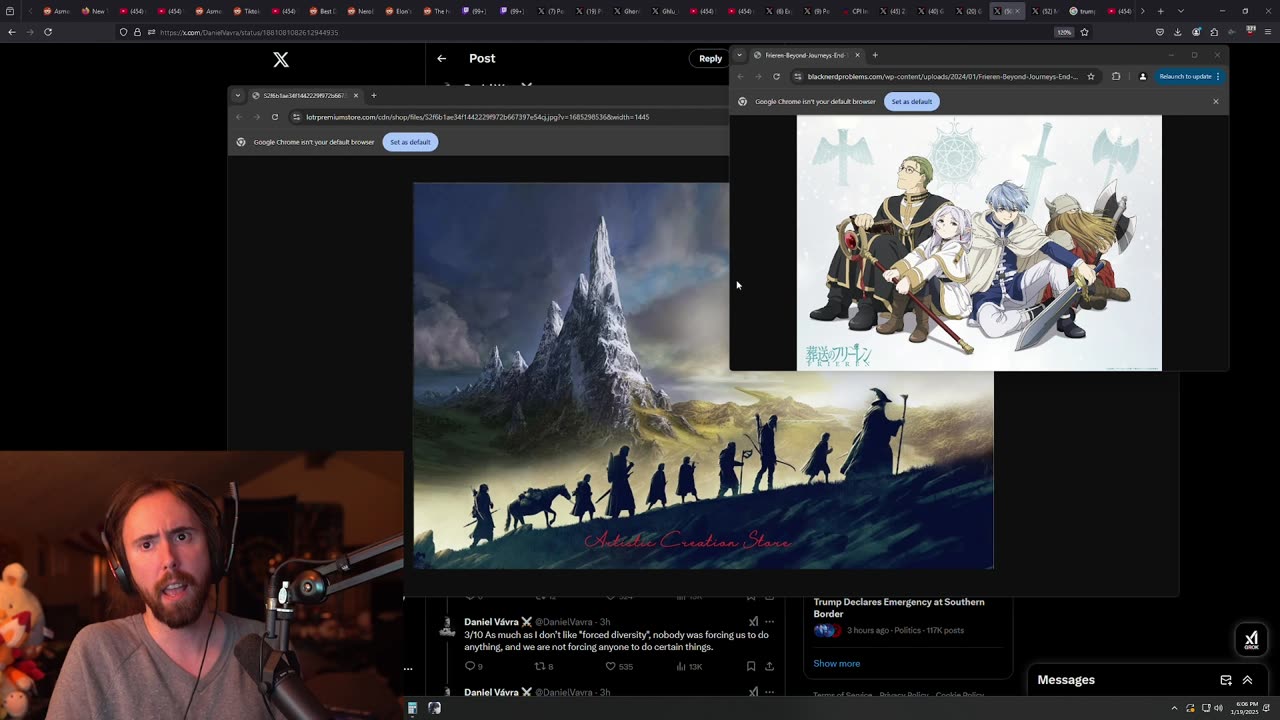Go back in the main browser
The height and width of the screenshot is (720, 1280).
click(x=11, y=32)
